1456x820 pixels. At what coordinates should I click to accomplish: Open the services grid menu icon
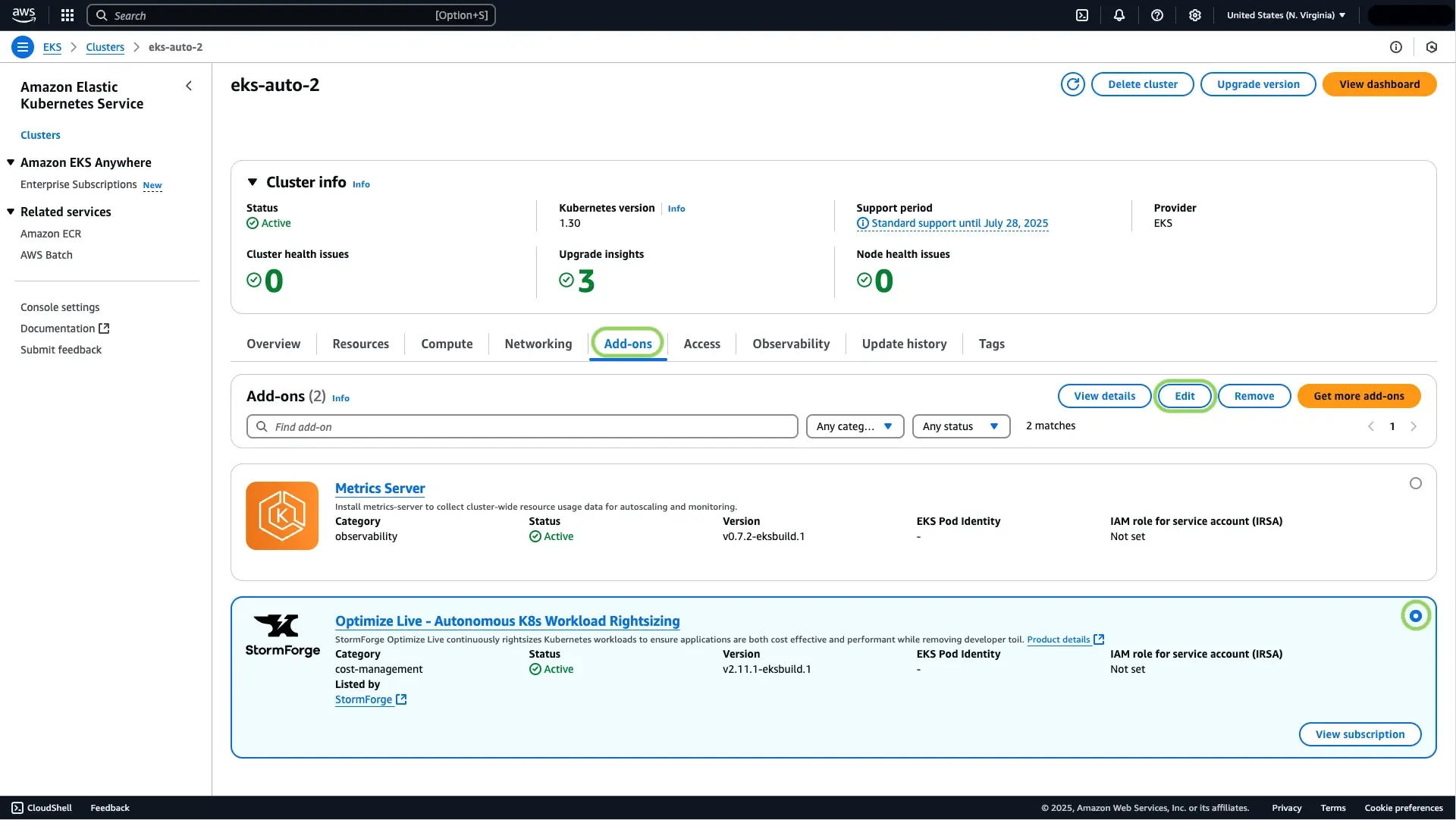coord(67,15)
